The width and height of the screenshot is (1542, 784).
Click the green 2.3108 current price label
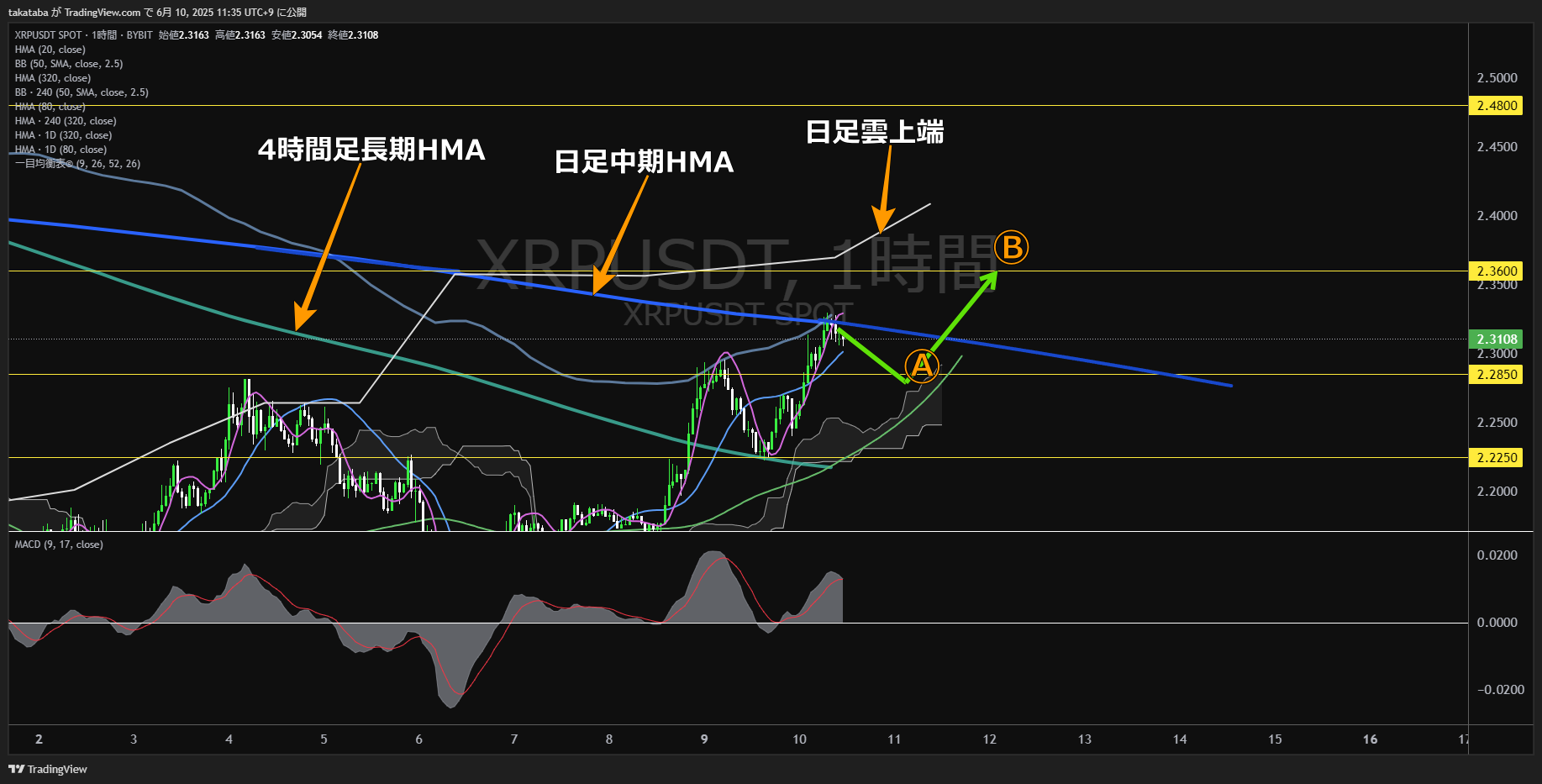(1497, 339)
